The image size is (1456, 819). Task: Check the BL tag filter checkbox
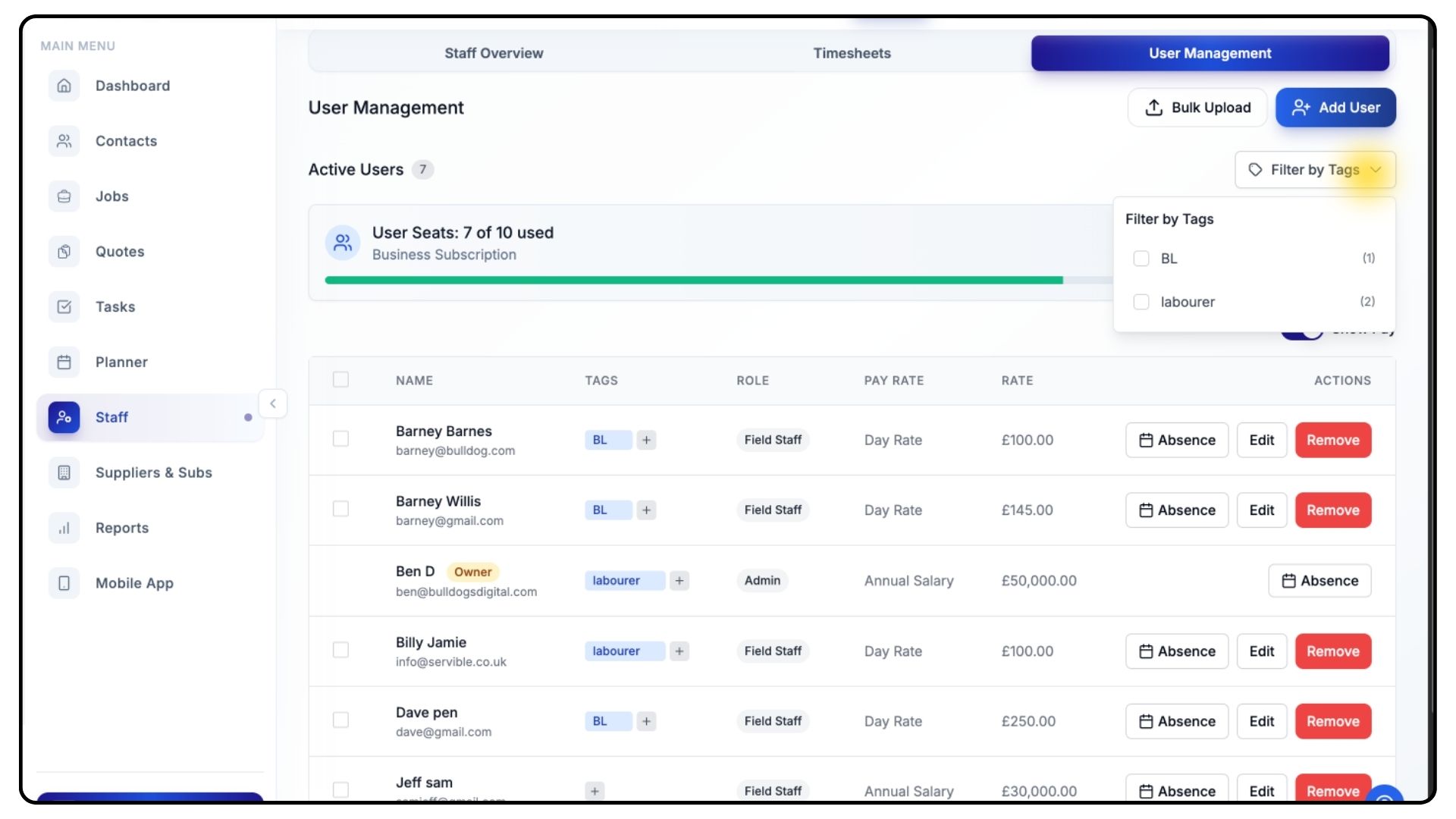click(x=1141, y=259)
